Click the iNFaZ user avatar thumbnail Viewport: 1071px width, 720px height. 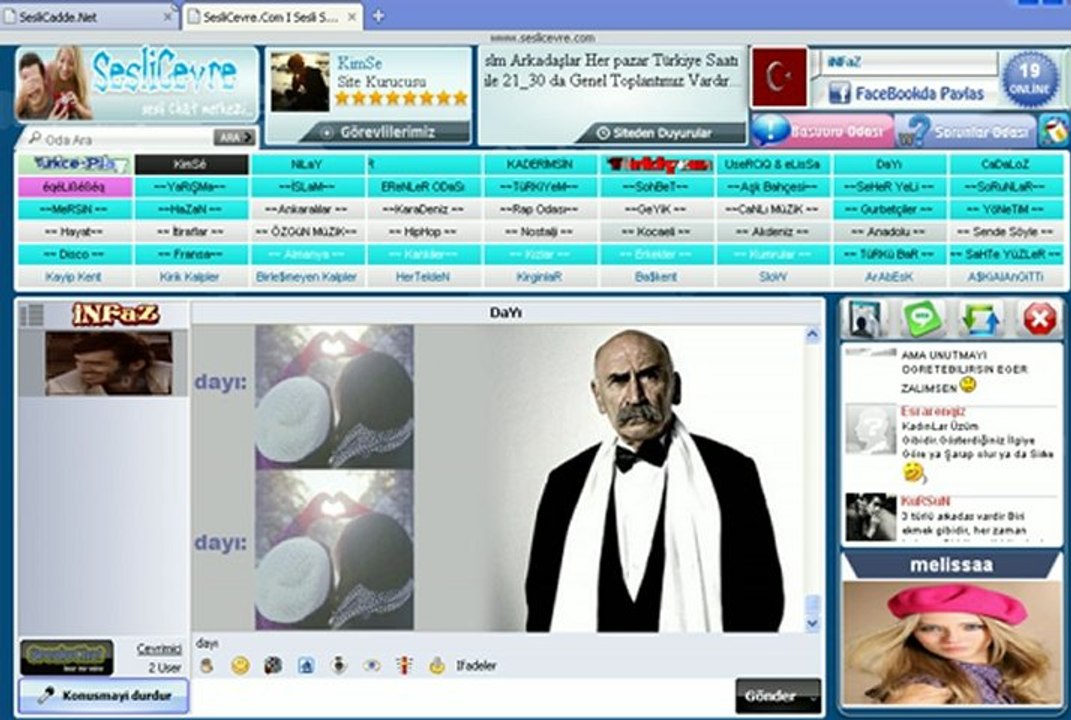point(109,363)
